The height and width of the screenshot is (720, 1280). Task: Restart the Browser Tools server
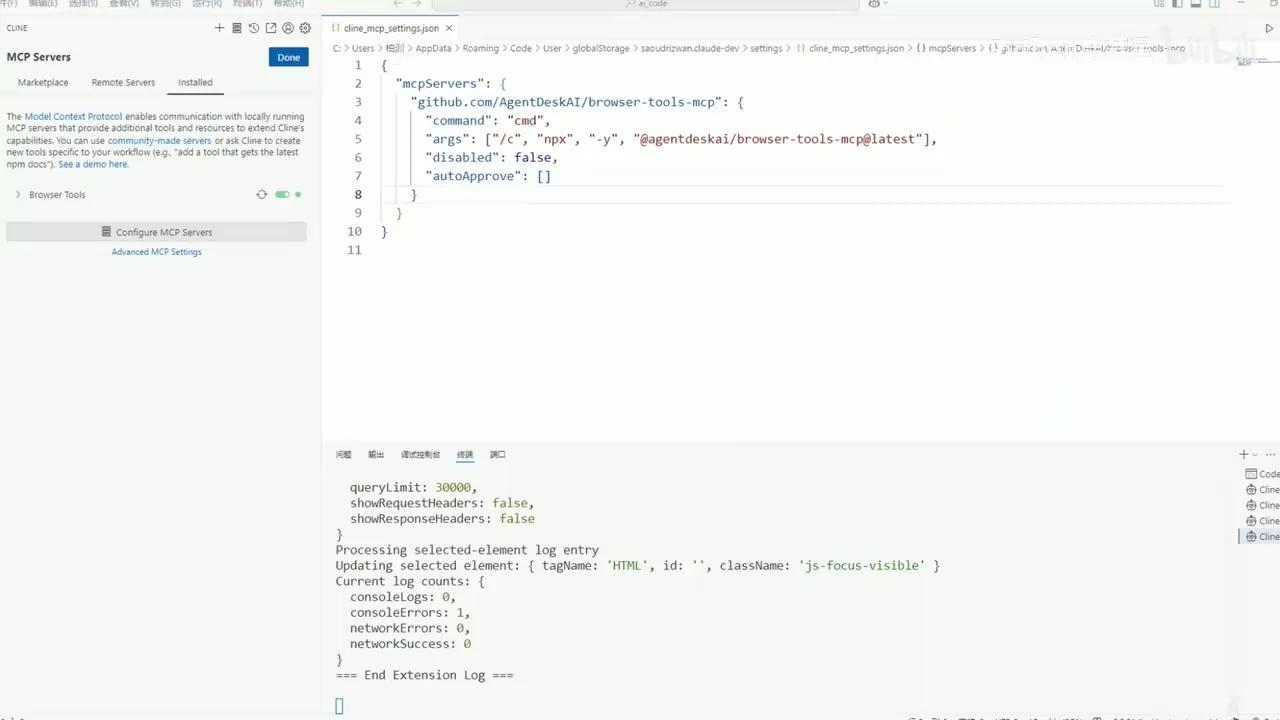pyautogui.click(x=261, y=194)
